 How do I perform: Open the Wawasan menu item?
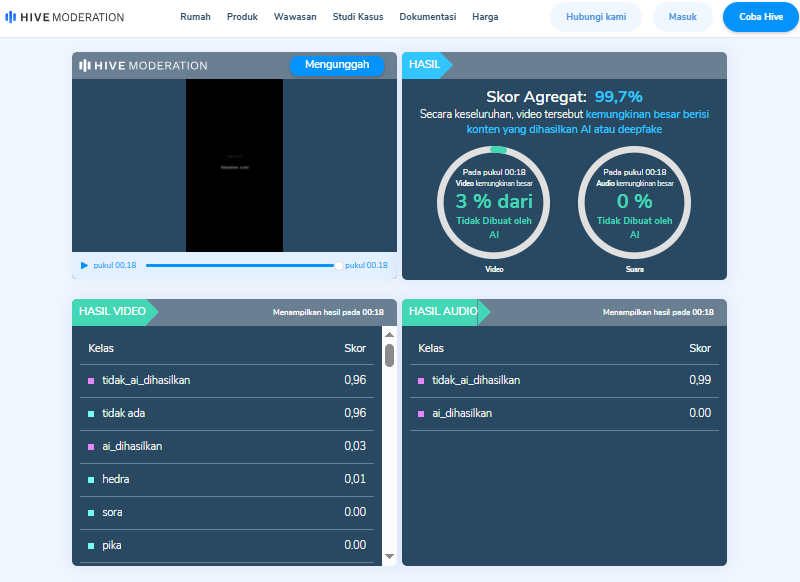295,17
